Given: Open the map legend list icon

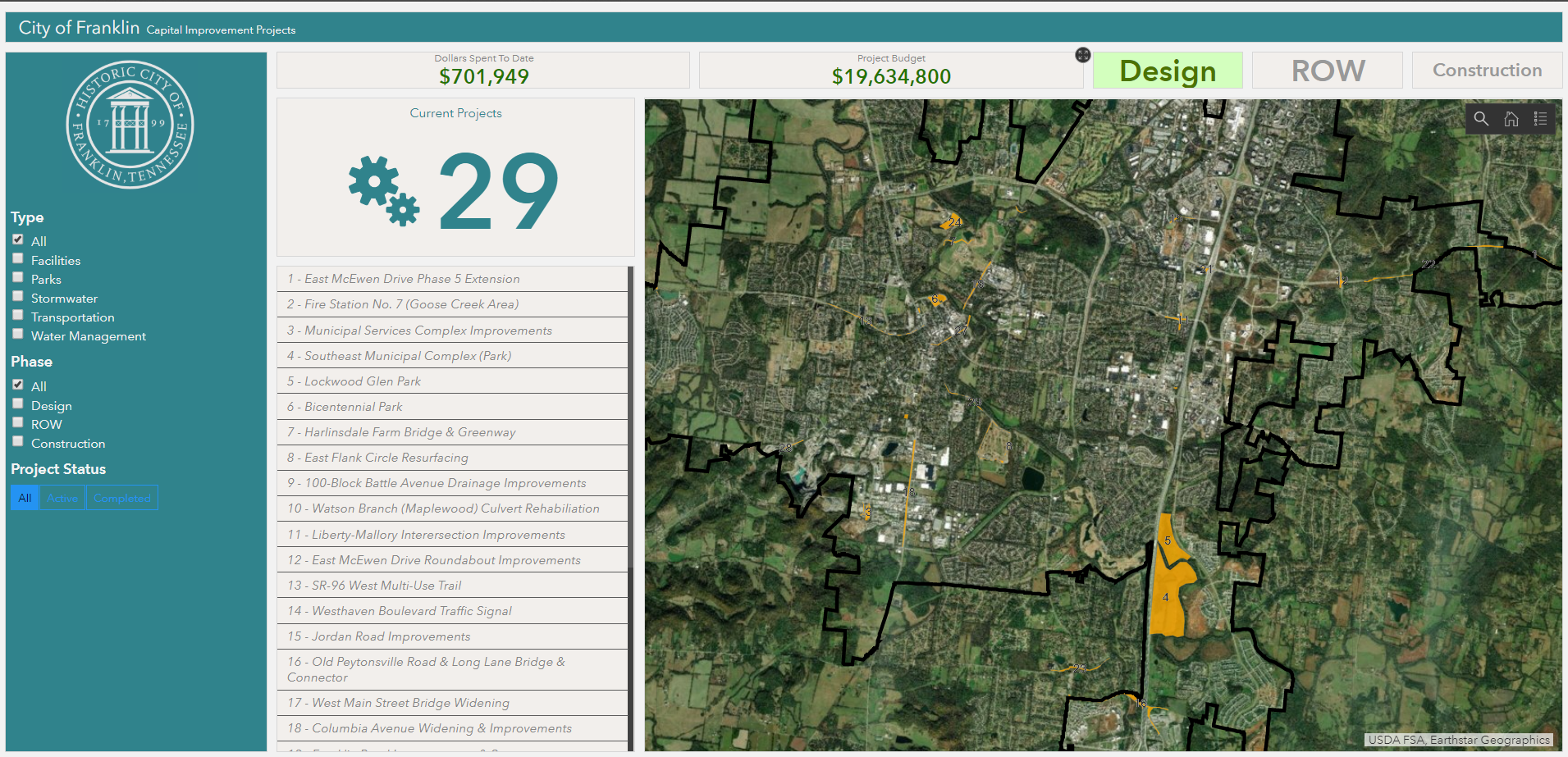Looking at the screenshot, I should pos(1540,119).
